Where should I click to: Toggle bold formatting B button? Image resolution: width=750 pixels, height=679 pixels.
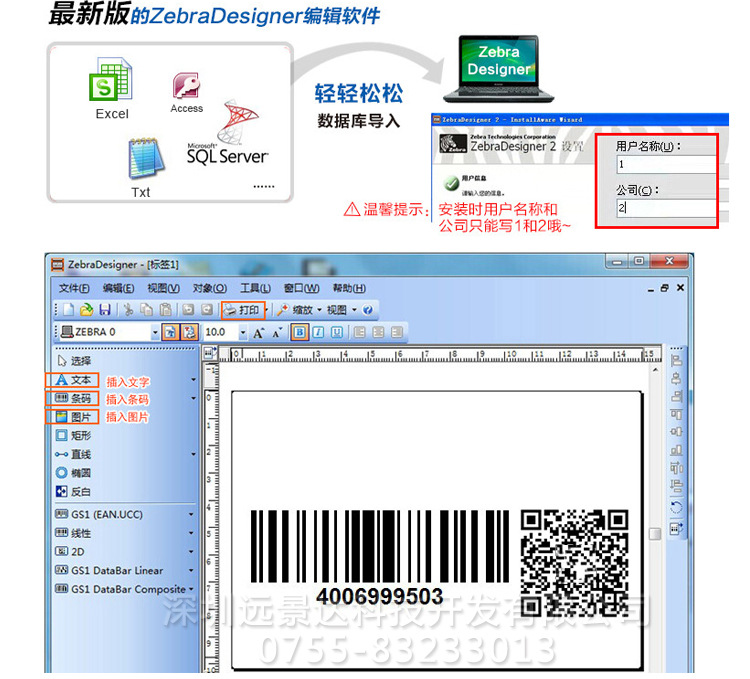pos(299,332)
